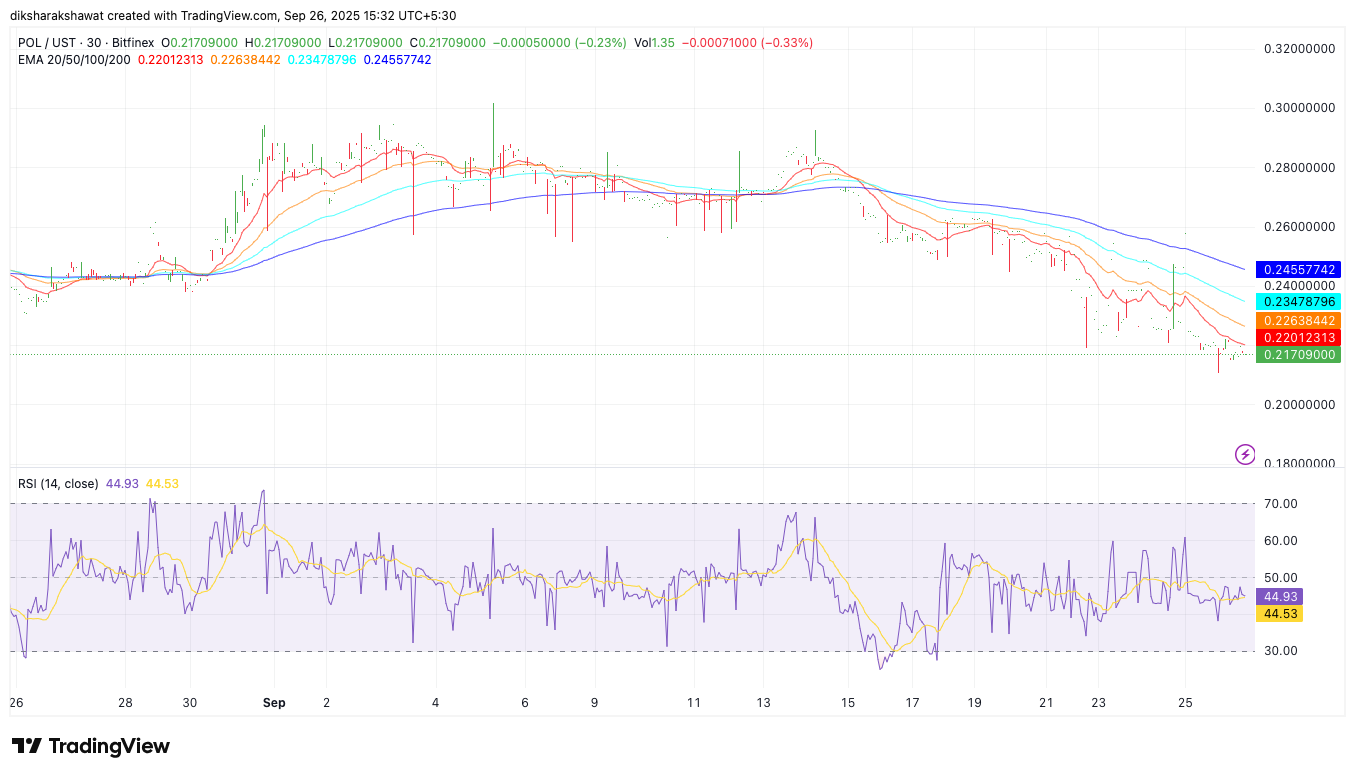Click the 25 date label on time axis
This screenshot has height=776, width=1355.
tap(1185, 703)
